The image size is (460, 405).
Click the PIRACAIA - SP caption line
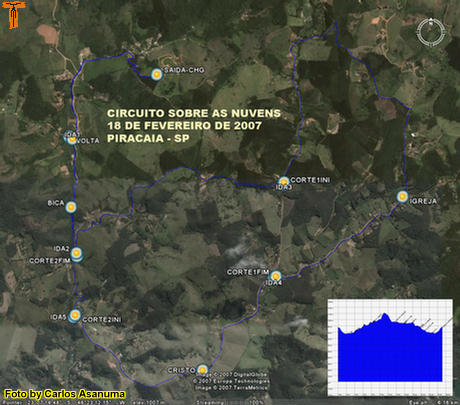click(x=148, y=138)
